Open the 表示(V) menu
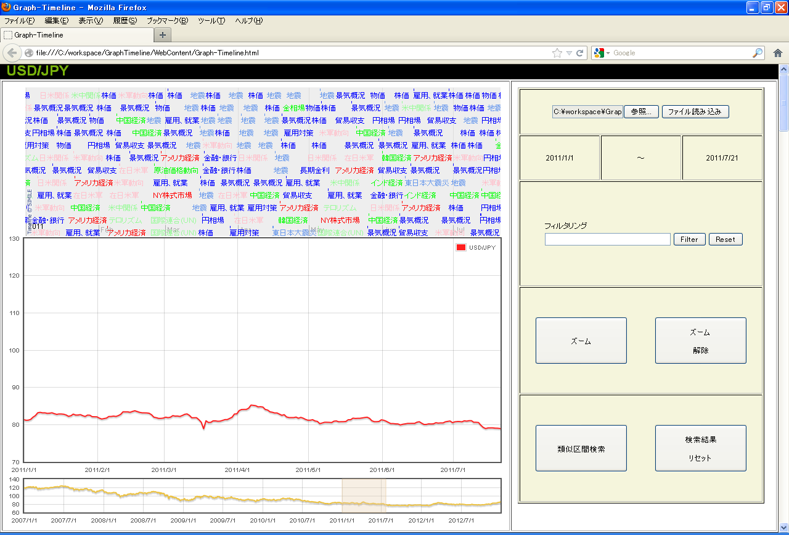Image resolution: width=789 pixels, height=535 pixels. 91,21
